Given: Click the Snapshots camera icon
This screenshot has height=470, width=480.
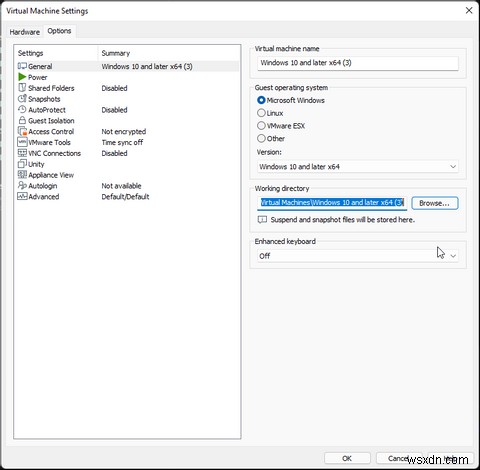Looking at the screenshot, I should coord(22,99).
